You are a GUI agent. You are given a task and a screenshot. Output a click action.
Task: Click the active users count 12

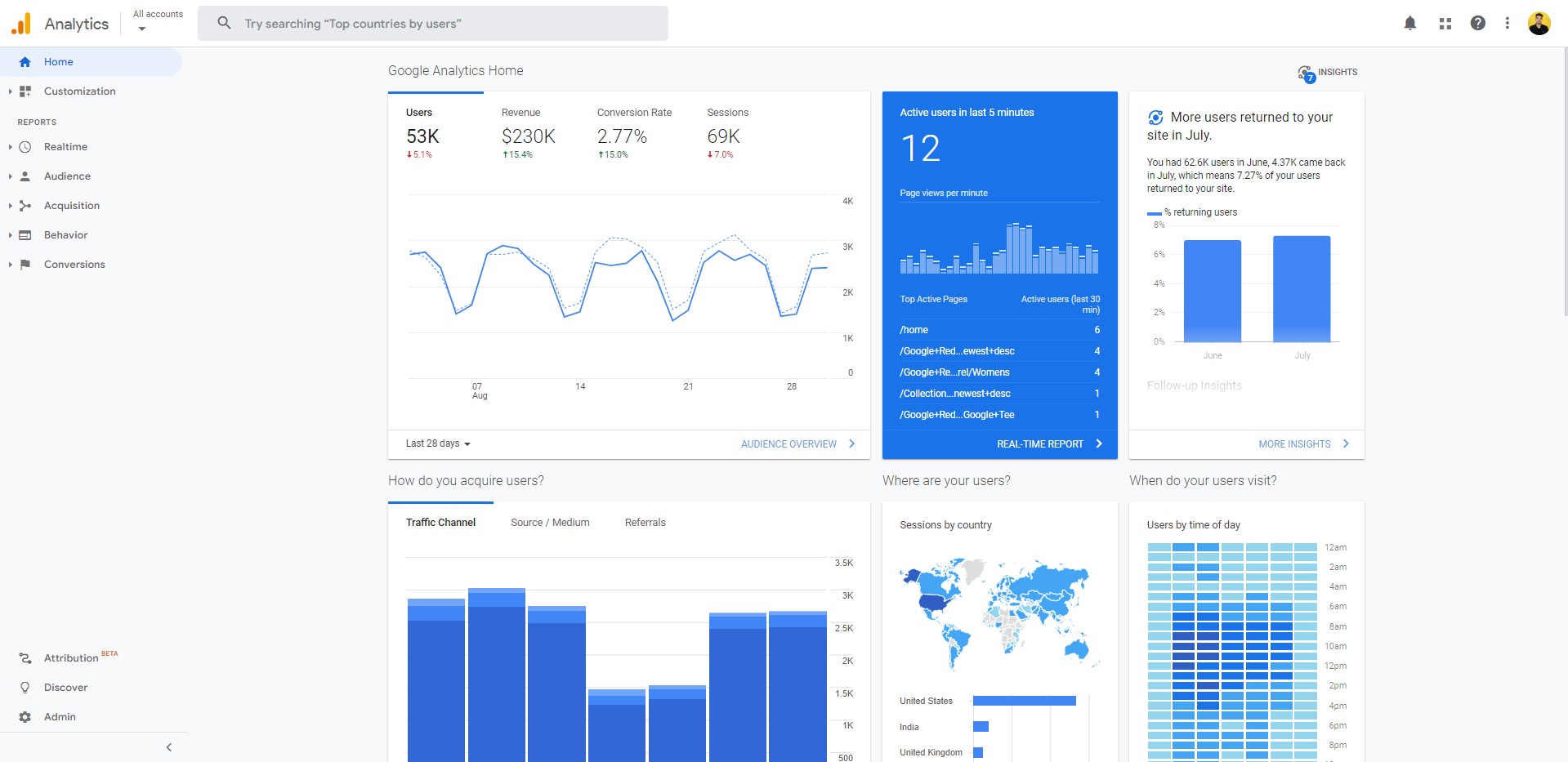[920, 149]
